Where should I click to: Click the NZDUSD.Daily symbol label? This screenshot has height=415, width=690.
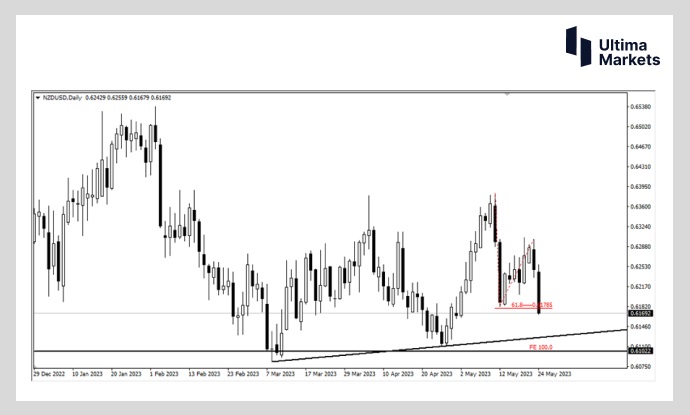(x=62, y=98)
